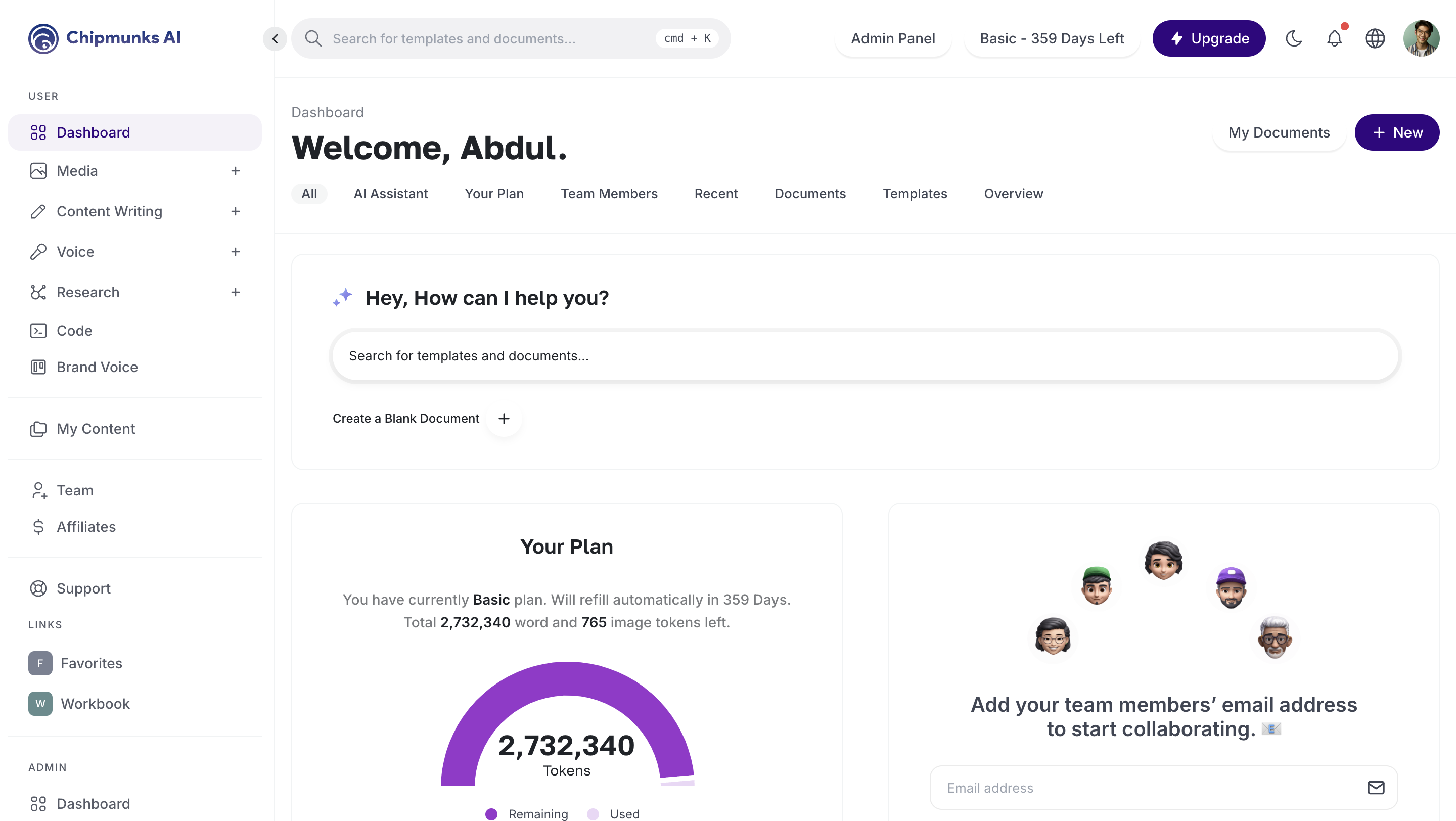Click the Upgrade button
Viewport: 1456px width, 821px height.
pos(1210,38)
